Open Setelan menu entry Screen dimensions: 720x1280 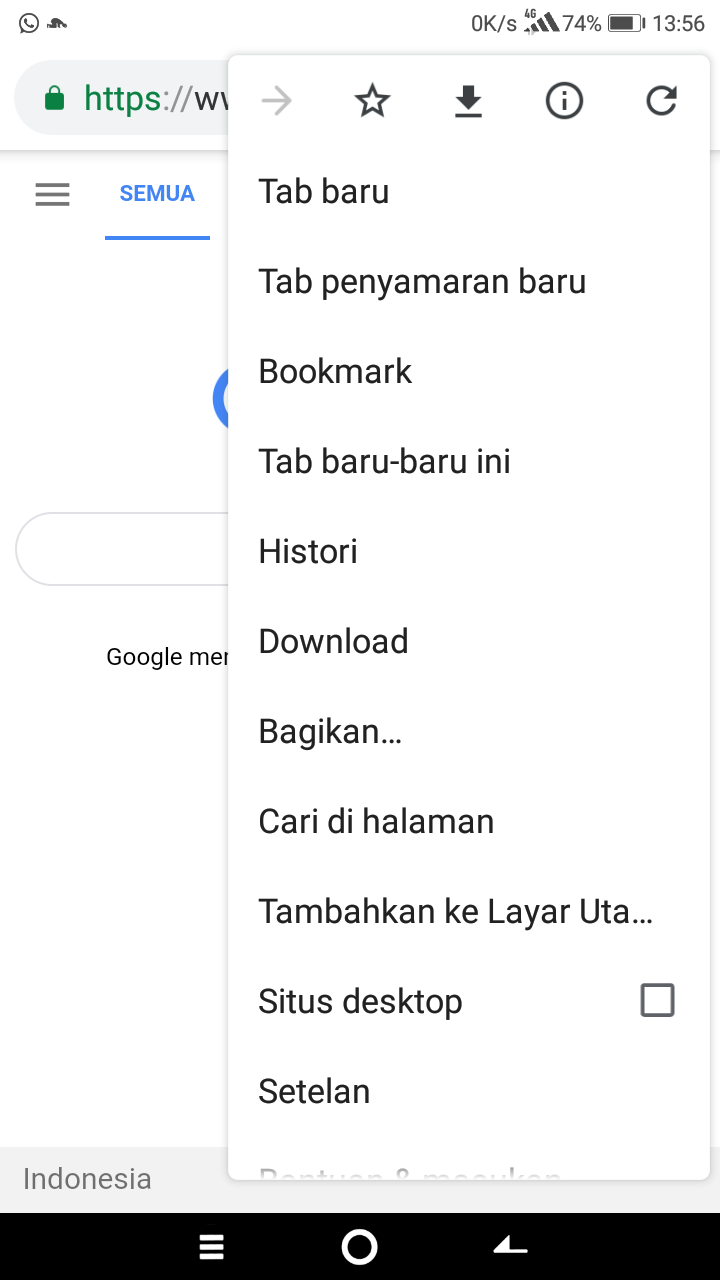point(314,1092)
